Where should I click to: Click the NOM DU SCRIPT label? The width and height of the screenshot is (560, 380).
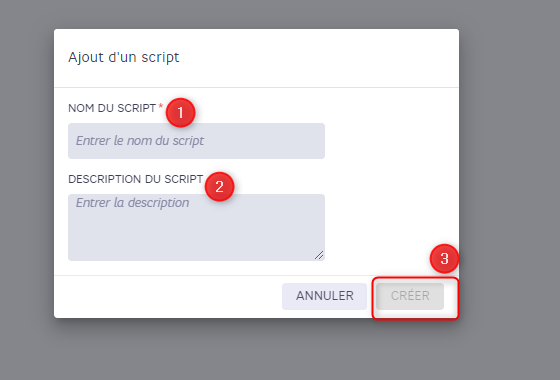pos(112,108)
